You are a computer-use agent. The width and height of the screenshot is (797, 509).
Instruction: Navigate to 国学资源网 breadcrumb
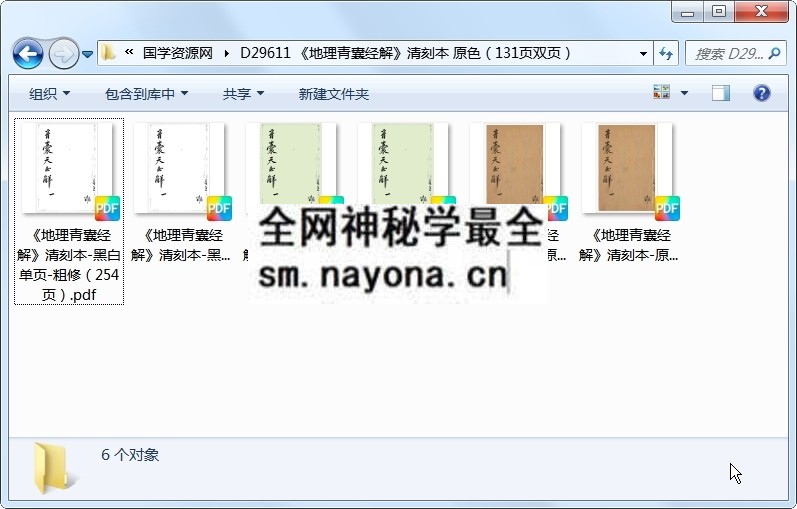coord(177,53)
